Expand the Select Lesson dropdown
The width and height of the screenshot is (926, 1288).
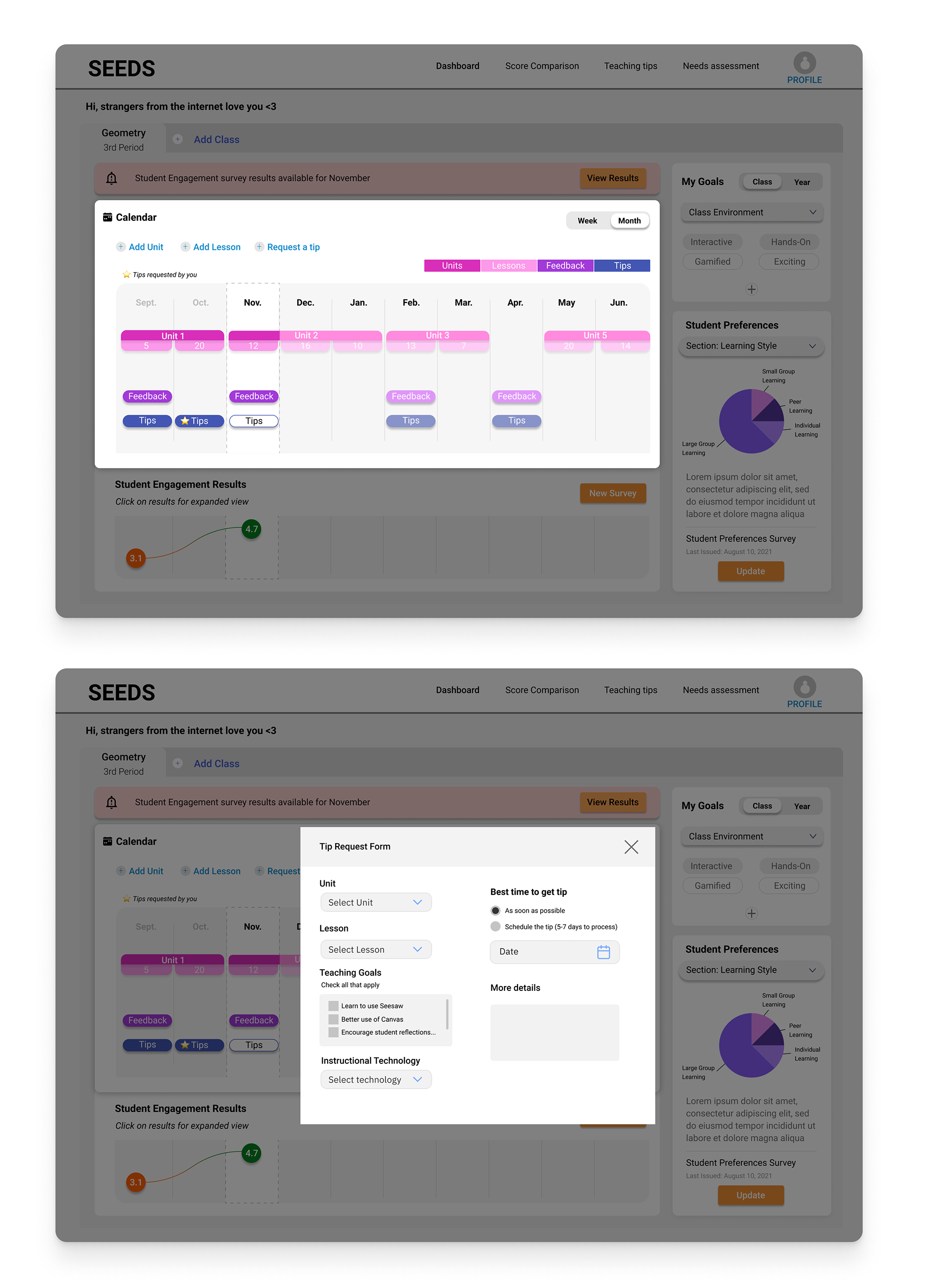tap(375, 949)
